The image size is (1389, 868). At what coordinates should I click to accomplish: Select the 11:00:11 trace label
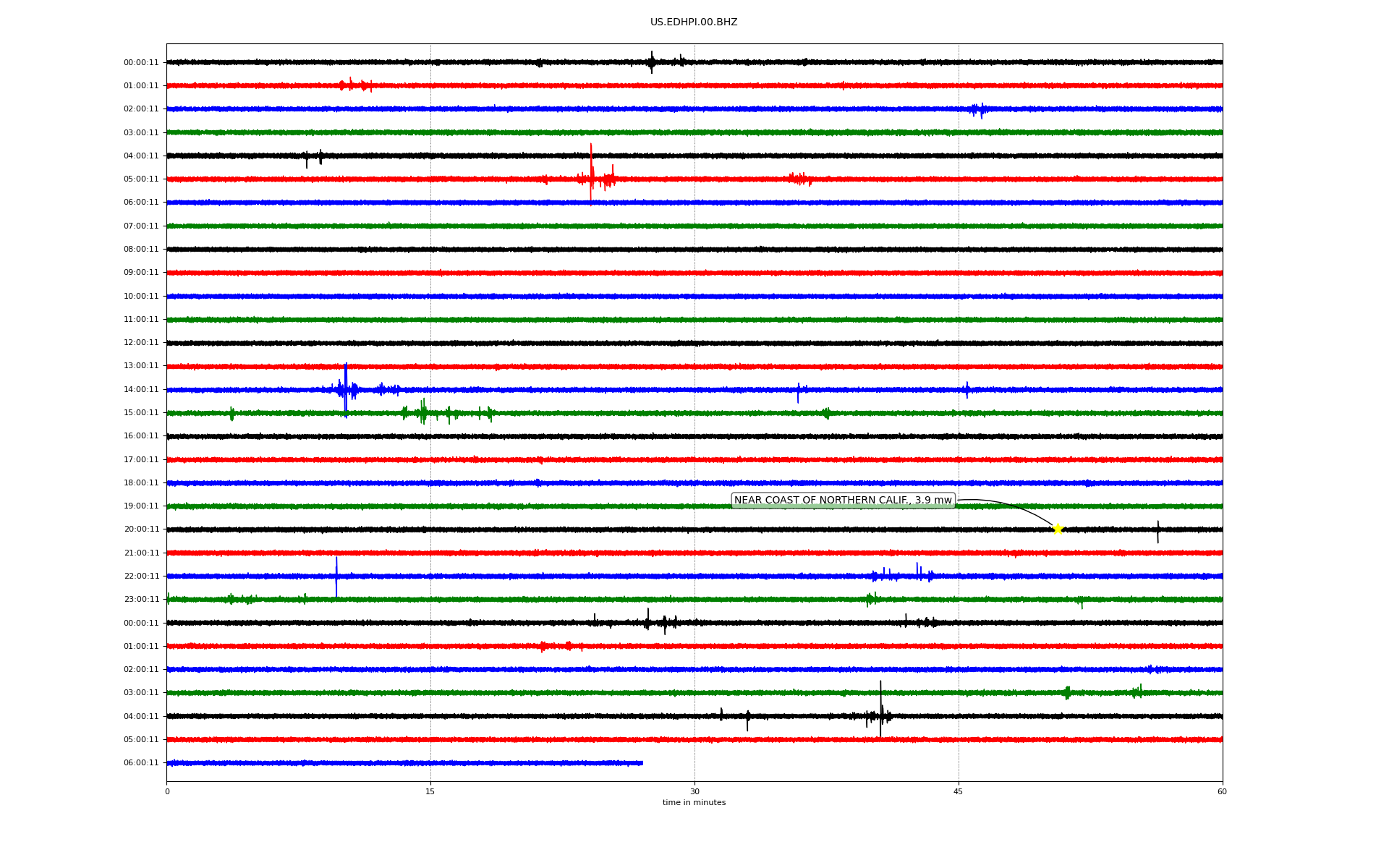coord(141,320)
